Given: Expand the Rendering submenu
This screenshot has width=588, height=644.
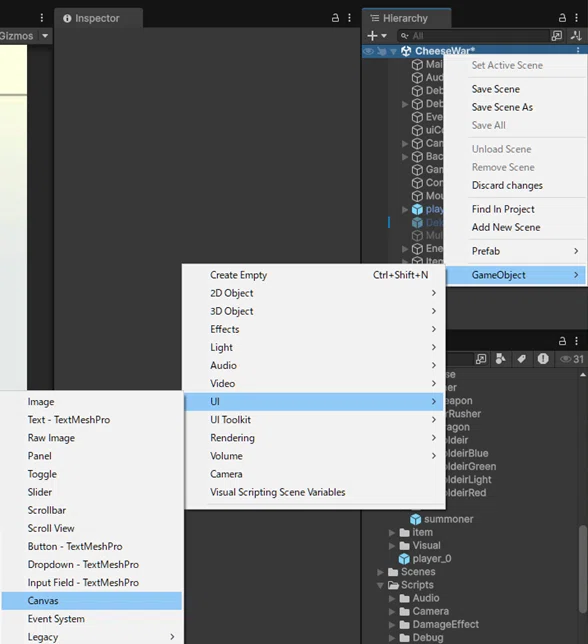Looking at the screenshot, I should 314,437.
